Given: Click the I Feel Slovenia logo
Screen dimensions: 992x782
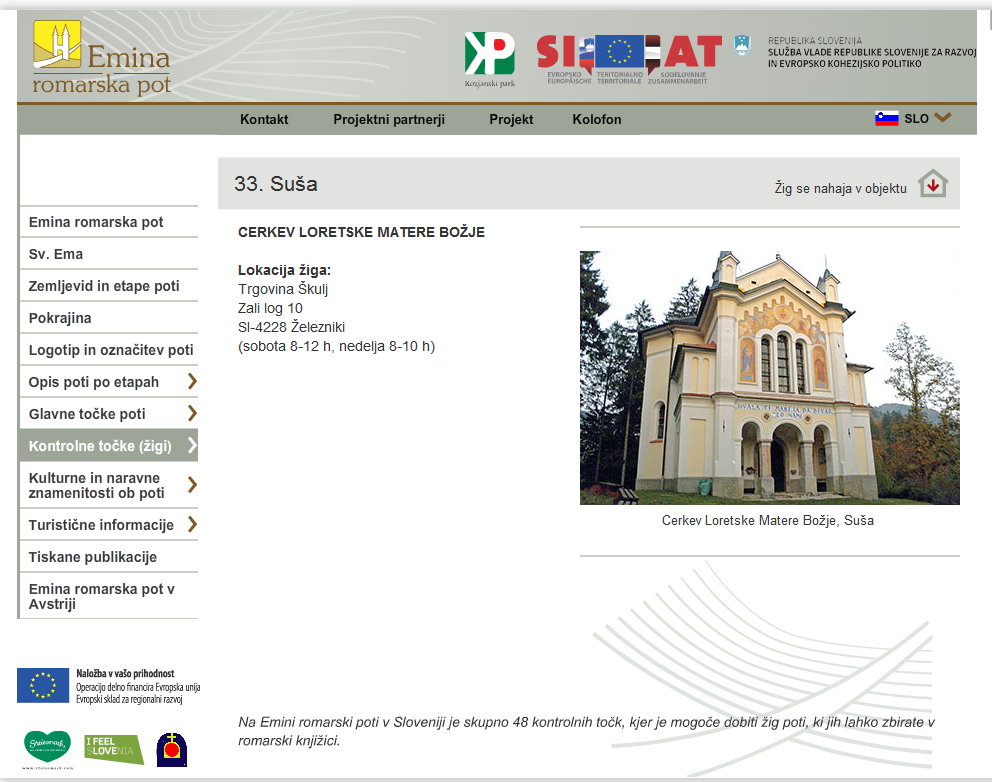Looking at the screenshot, I should (x=113, y=749).
